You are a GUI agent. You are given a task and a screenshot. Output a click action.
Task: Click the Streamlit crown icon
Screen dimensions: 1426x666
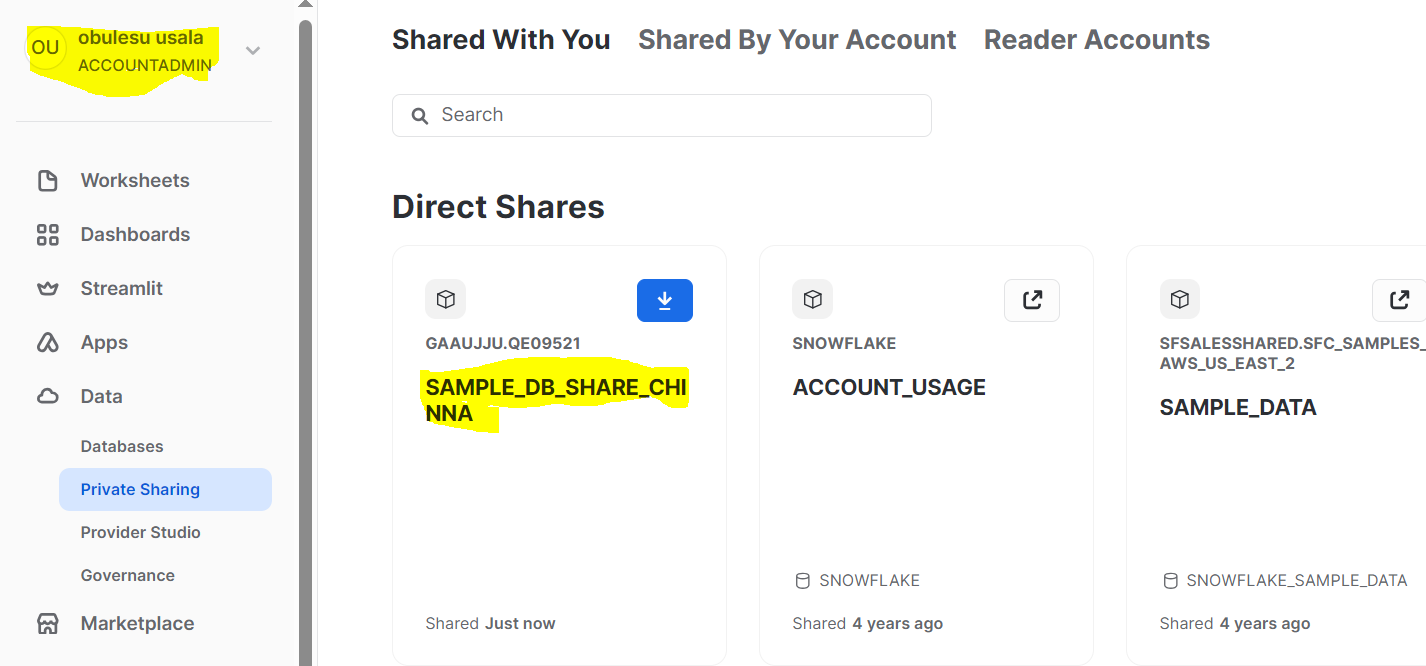[47, 289]
